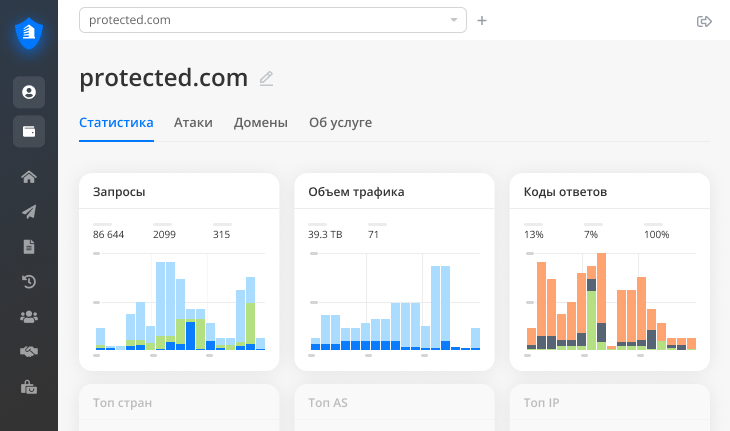Image resolution: width=730 pixels, height=431 pixels.
Task: Click the paper plane icon in sidebar
Action: click(x=28, y=212)
